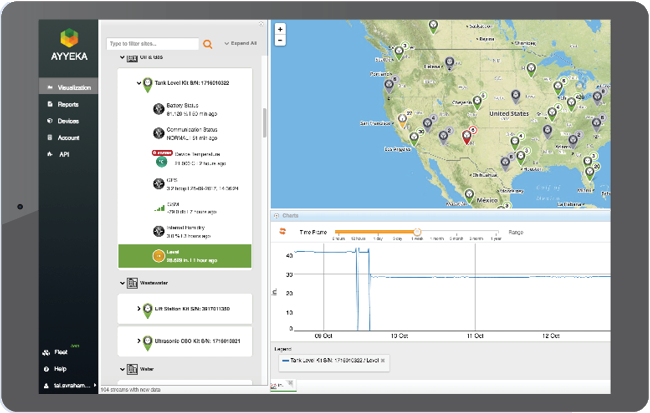Expand the Lift Station Kit node
650x413 pixels.
(139, 309)
